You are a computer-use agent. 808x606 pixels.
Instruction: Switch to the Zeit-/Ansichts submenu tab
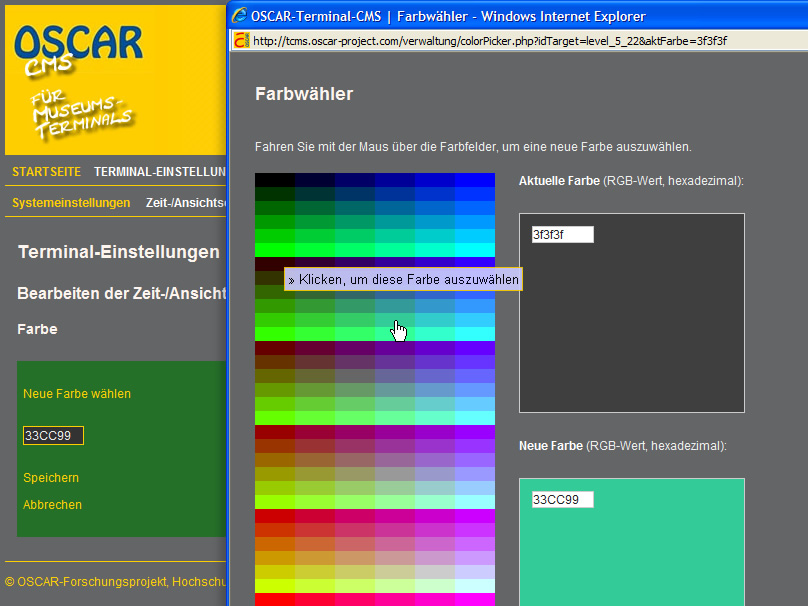pos(186,203)
